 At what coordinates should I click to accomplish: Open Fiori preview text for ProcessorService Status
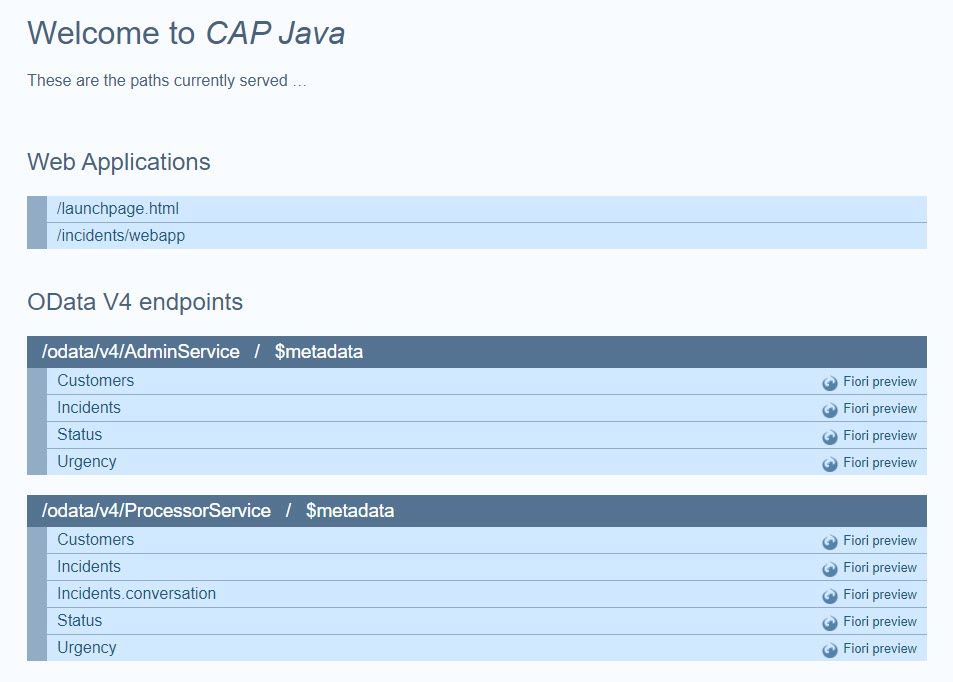pyautogui.click(x=880, y=621)
